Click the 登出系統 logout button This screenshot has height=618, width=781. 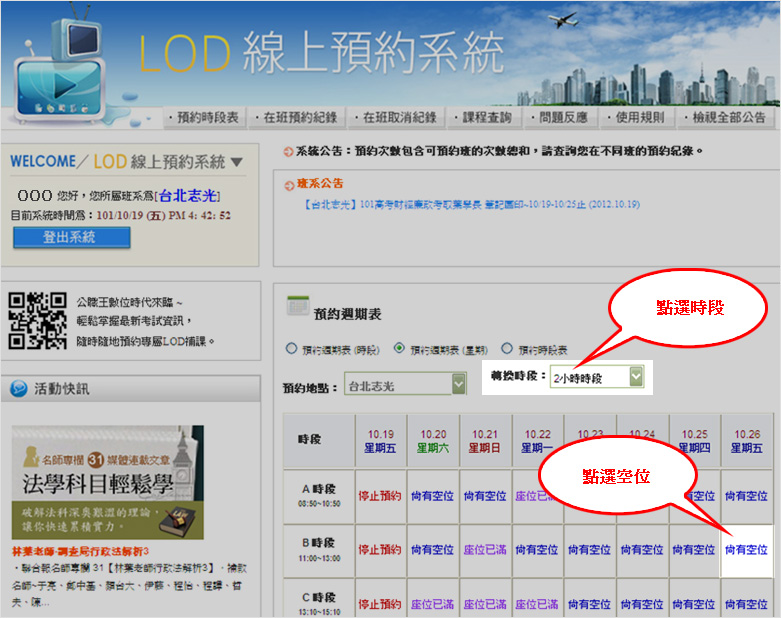click(72, 237)
